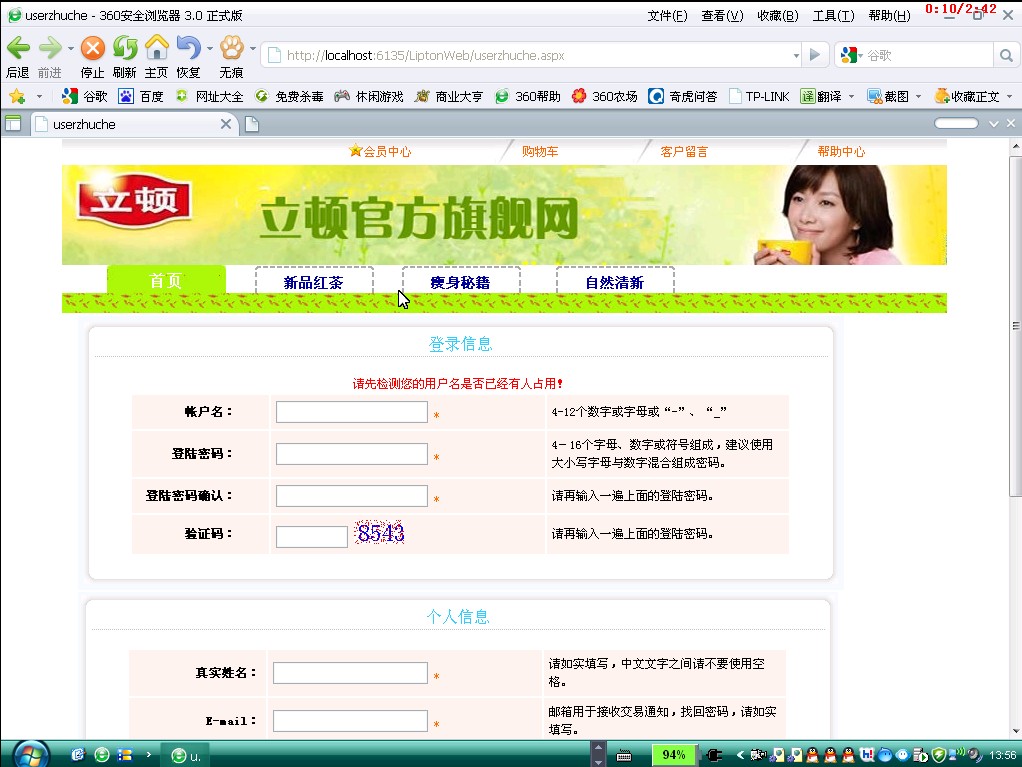The width and height of the screenshot is (1022, 767).
Task: Open the 免费杀毒 bookmark
Action: click(289, 97)
